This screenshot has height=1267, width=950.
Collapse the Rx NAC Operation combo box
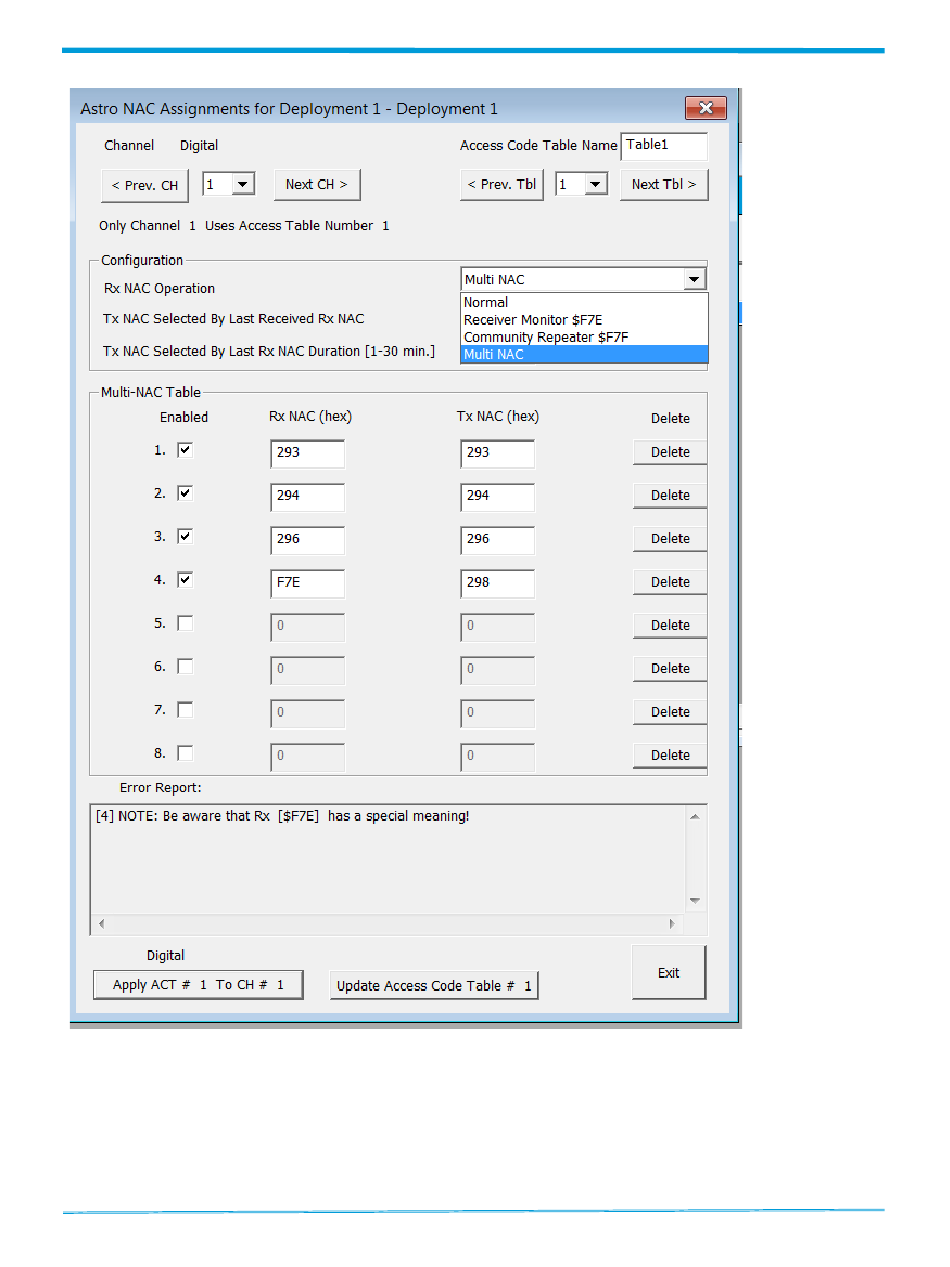(x=694, y=280)
